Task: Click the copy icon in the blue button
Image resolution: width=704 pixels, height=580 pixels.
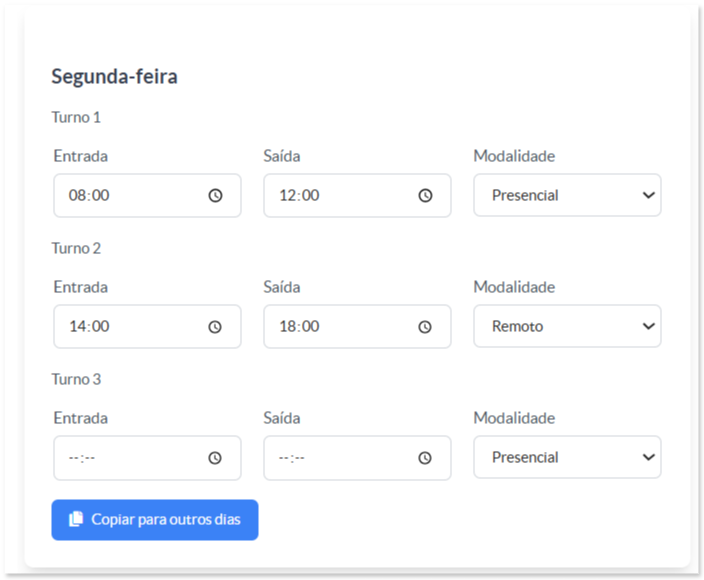Action: tap(76, 519)
